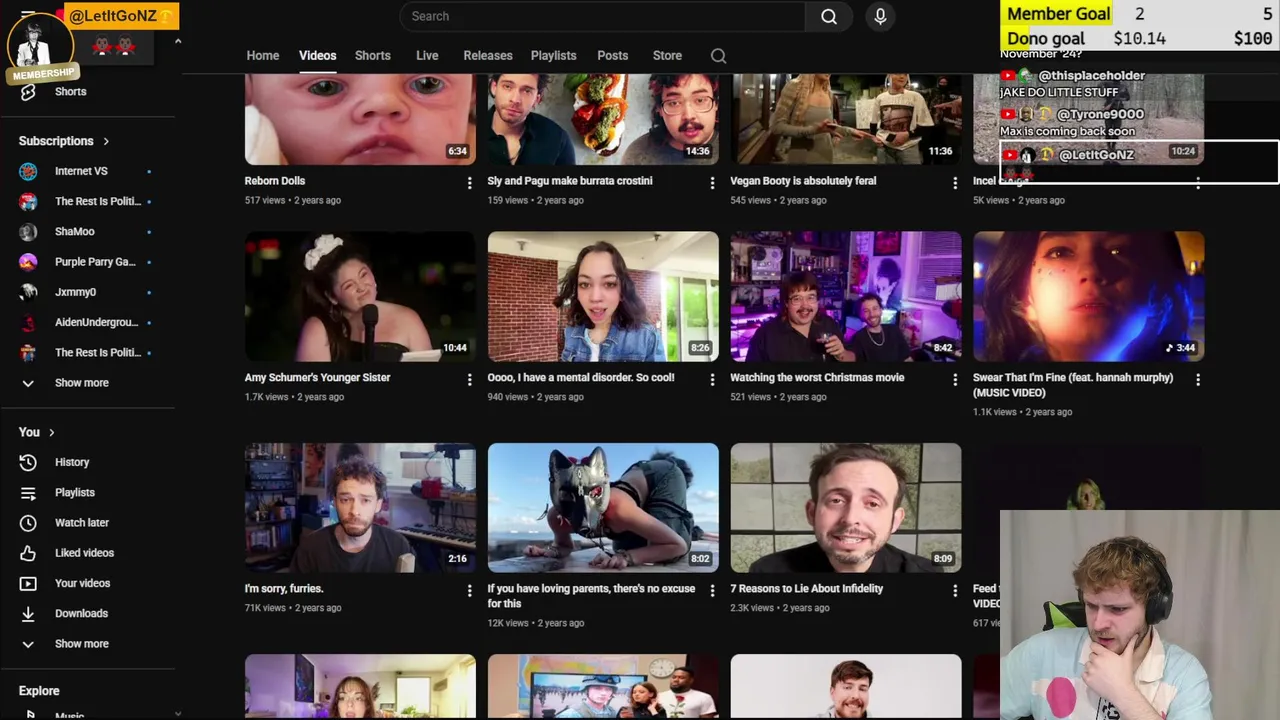Open options menu for I'm sorry, furries
This screenshot has width=1280, height=720.
point(469,591)
